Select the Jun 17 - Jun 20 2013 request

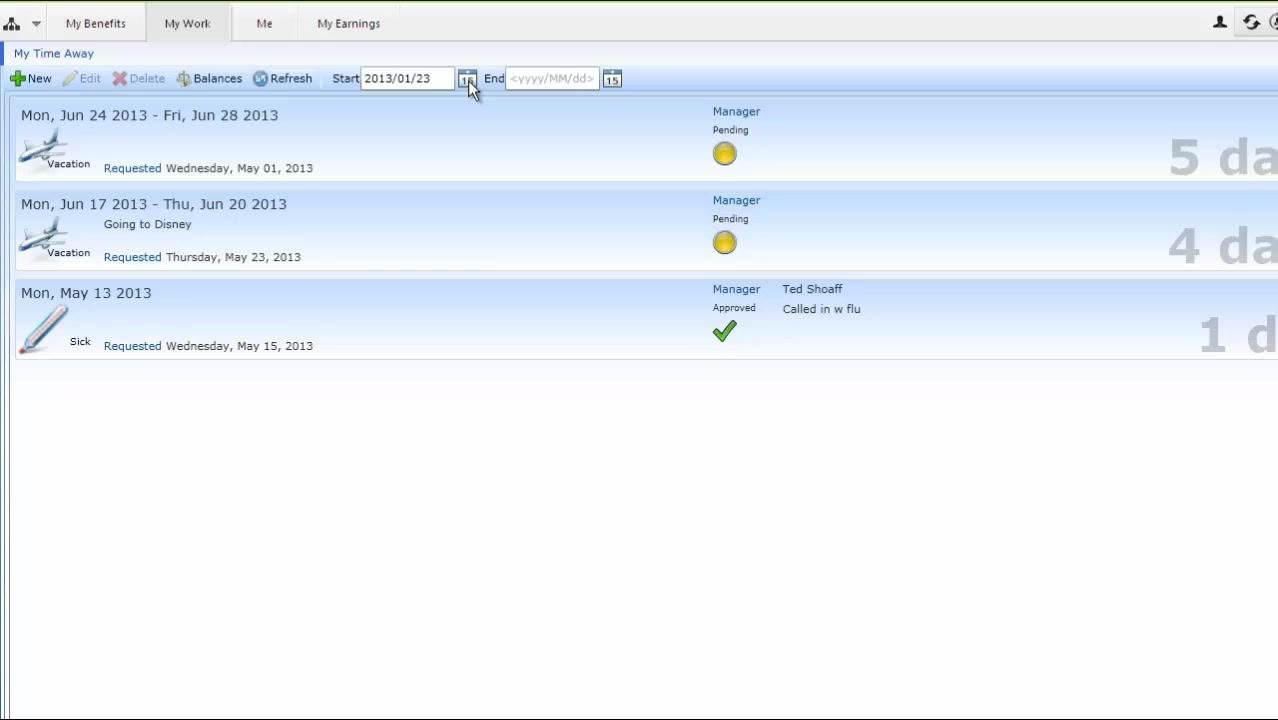coord(646,229)
